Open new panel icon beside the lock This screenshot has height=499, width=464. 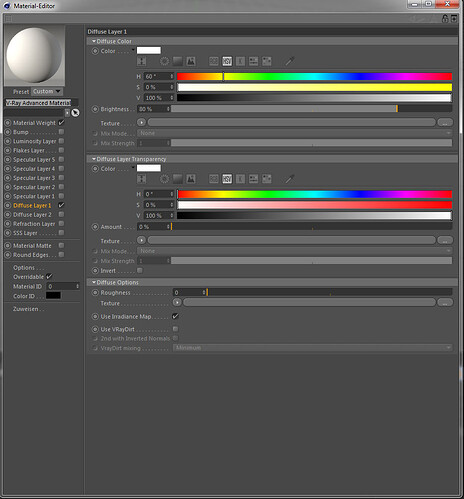coord(454,19)
